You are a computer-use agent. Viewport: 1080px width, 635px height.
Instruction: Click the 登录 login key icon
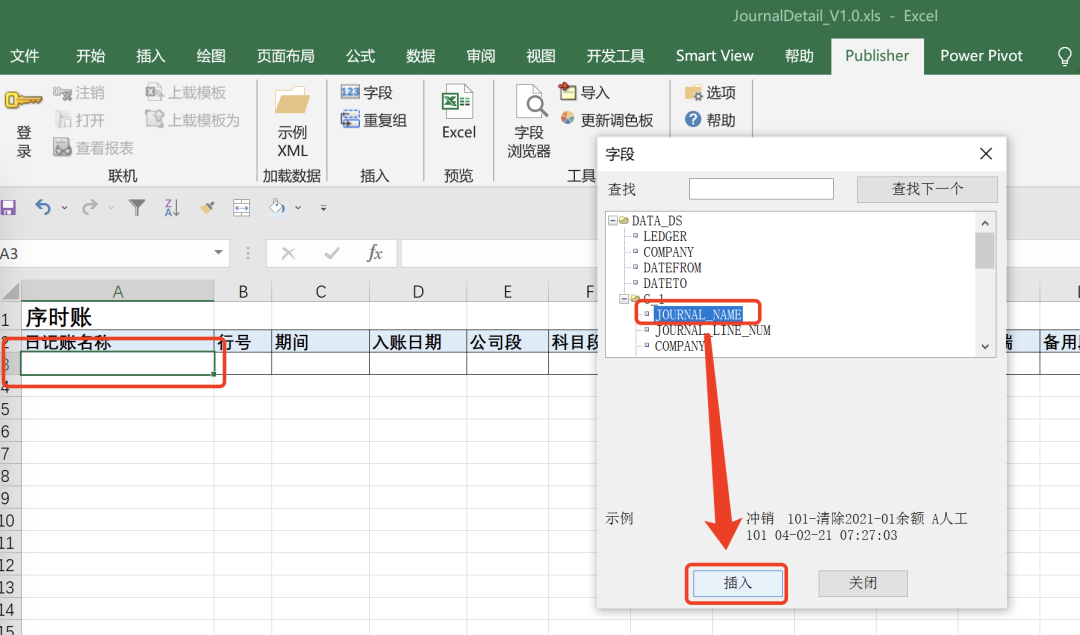coord(23,100)
